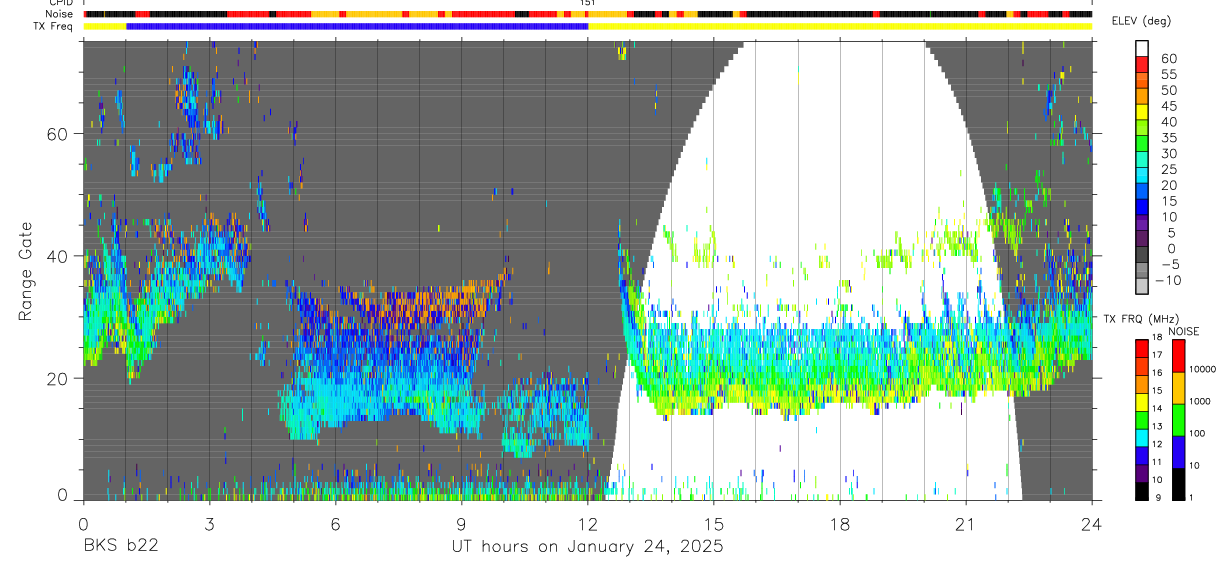Click the yellow TX FRQ segment between 14 and 15

1142,402
